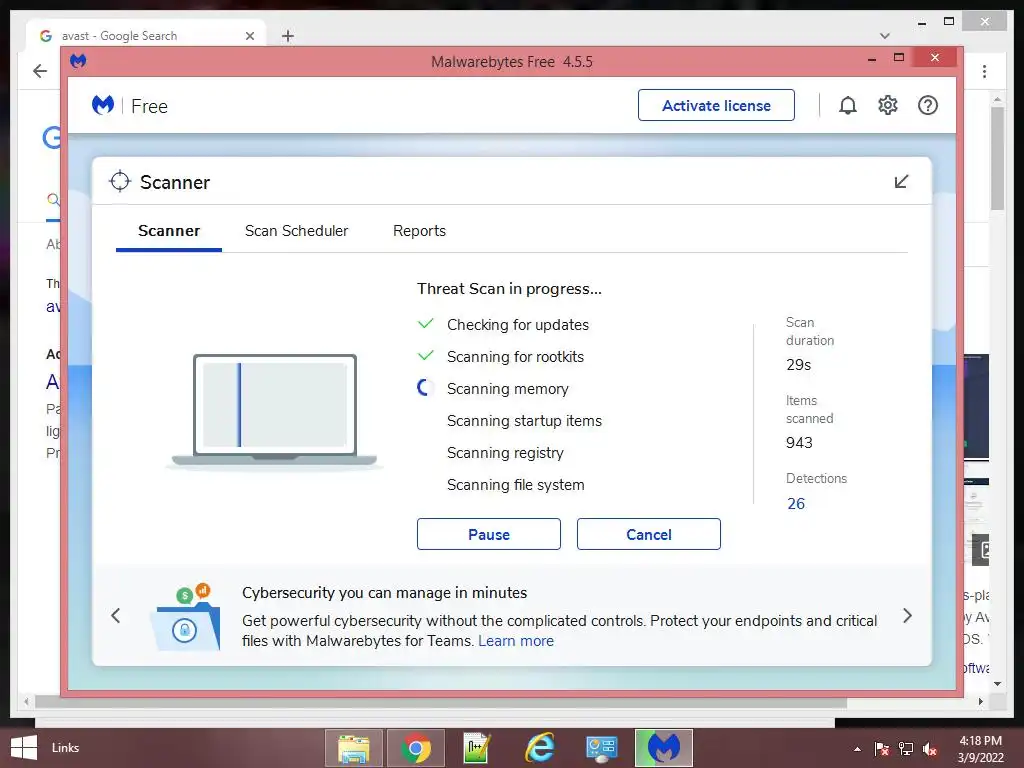1024x768 pixels.
Task: Show previous promotion with left arrow
Action: point(116,615)
